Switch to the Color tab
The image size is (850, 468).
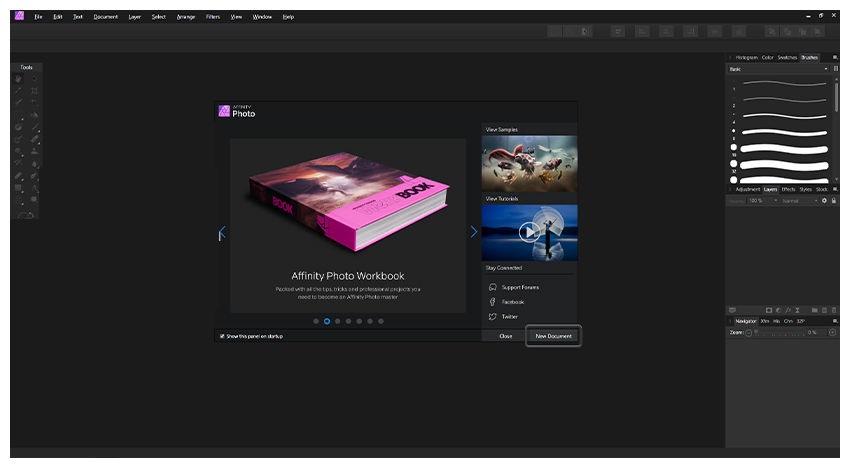pyautogui.click(x=767, y=57)
